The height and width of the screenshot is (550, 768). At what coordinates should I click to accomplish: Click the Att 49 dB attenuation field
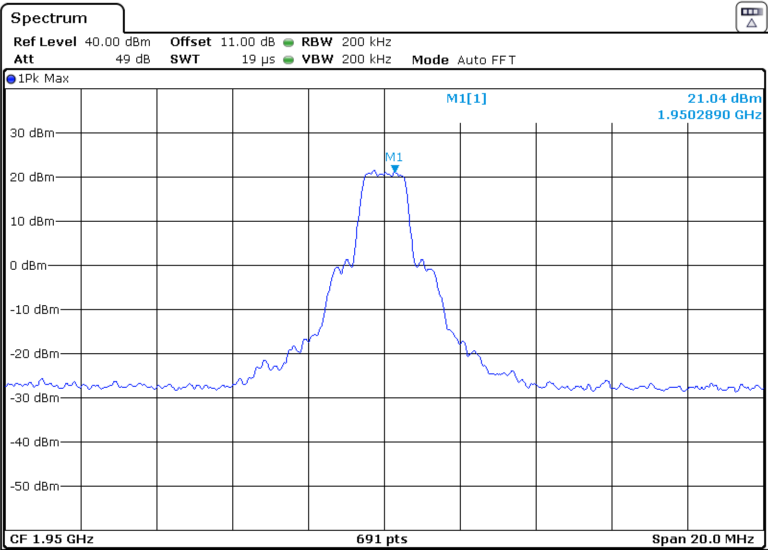tap(85, 60)
